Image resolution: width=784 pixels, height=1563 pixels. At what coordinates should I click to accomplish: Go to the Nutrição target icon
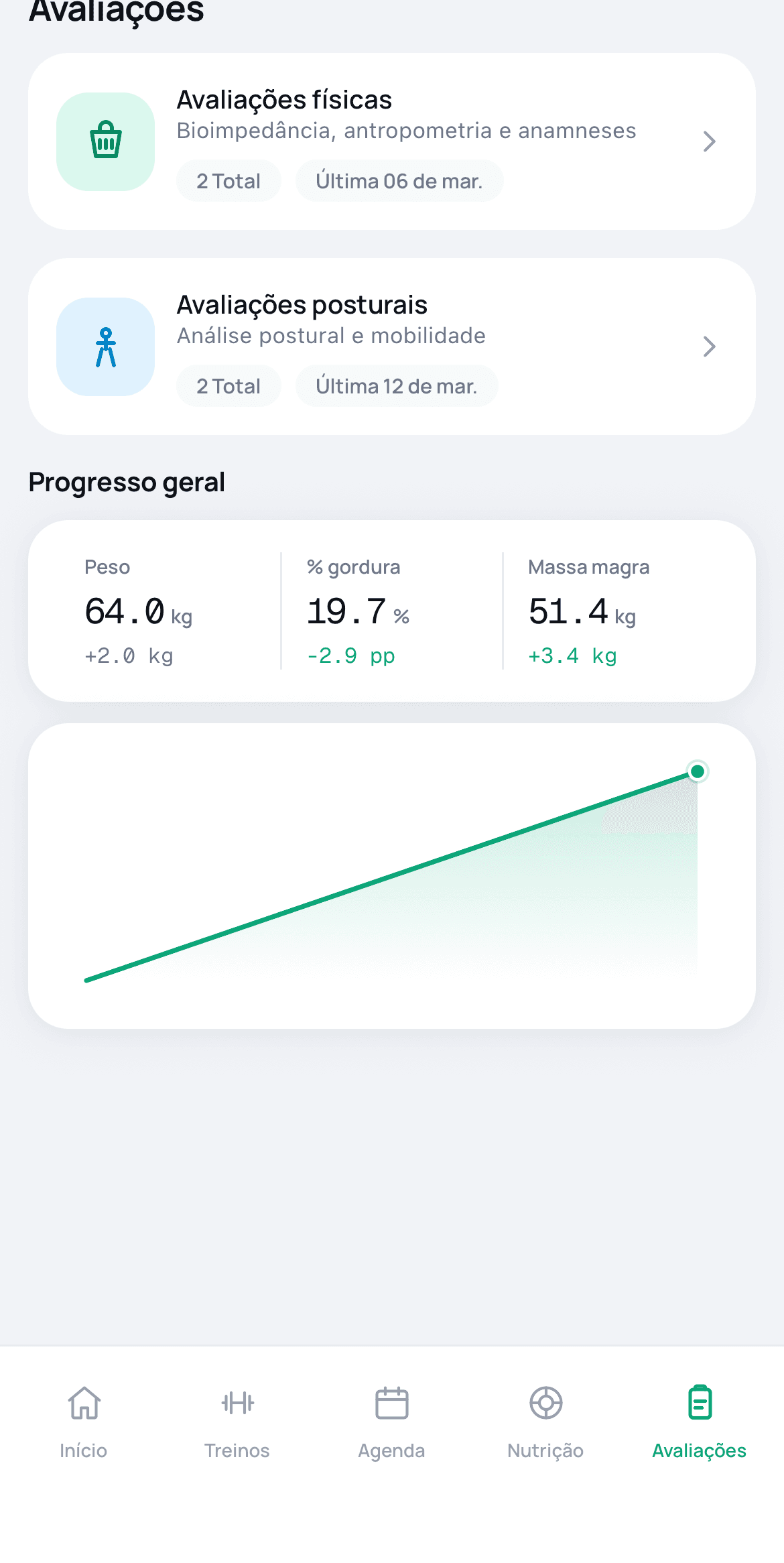coord(546,1403)
